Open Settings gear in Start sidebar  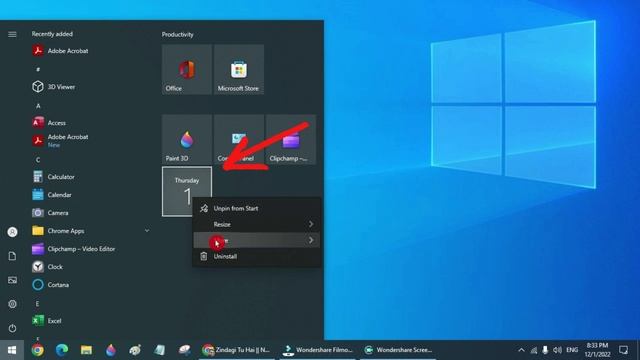point(12,304)
